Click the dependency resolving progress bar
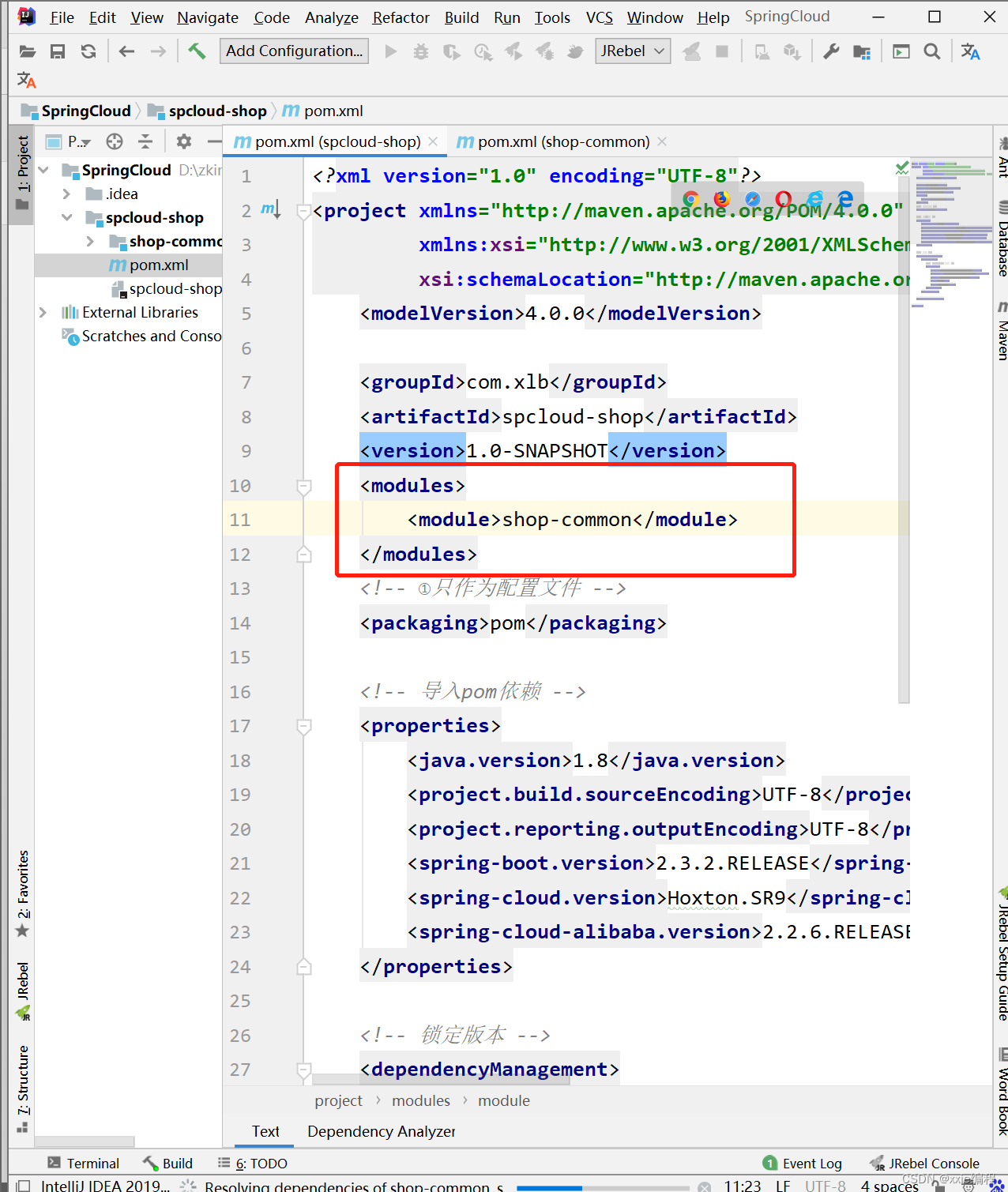The image size is (1008, 1192). coord(603,1187)
